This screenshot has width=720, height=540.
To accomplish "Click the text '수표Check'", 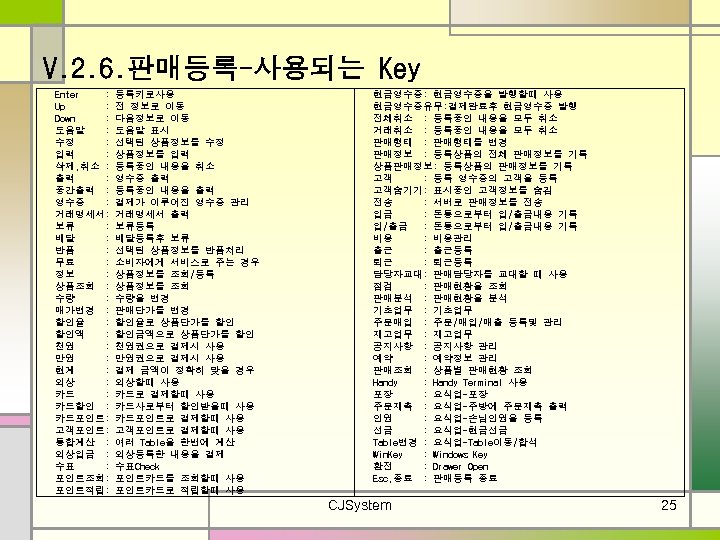I will tap(137, 466).
